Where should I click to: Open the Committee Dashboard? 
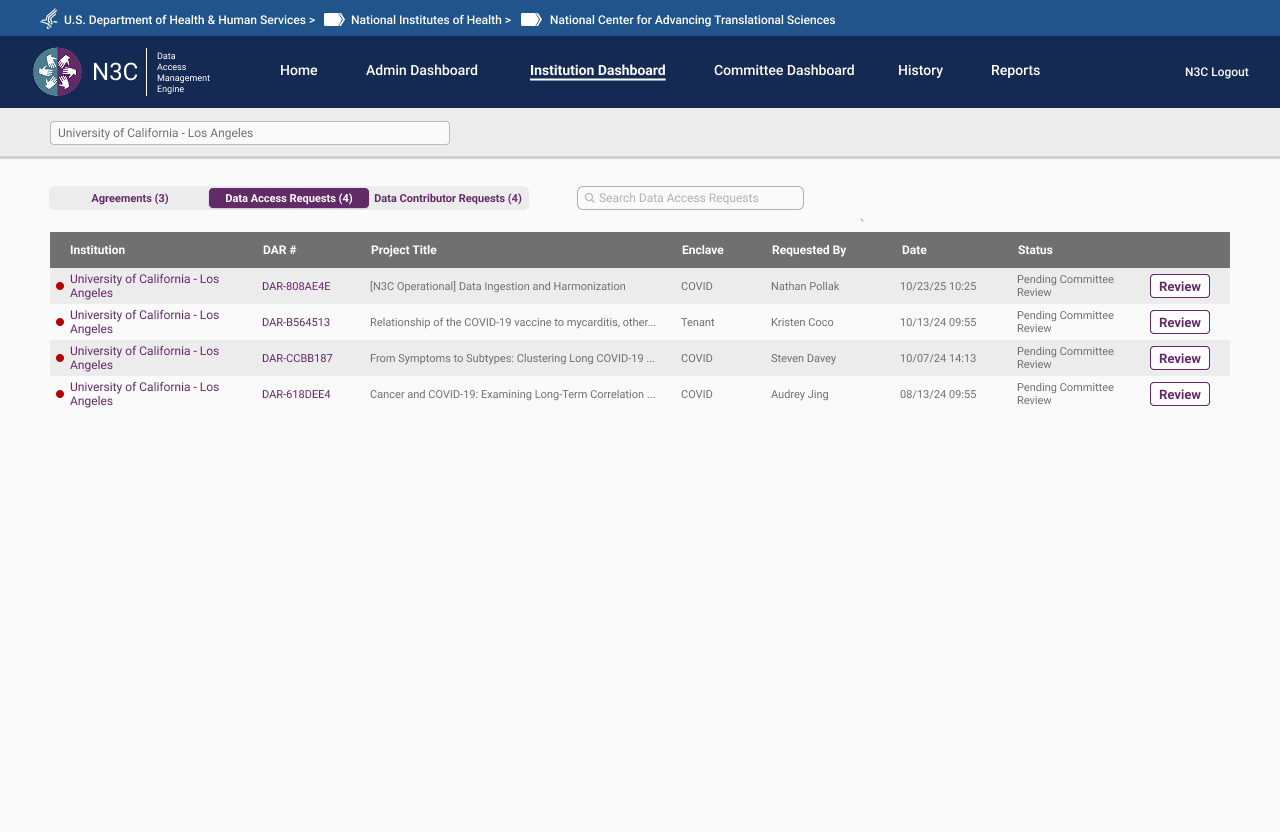pyautogui.click(x=783, y=70)
